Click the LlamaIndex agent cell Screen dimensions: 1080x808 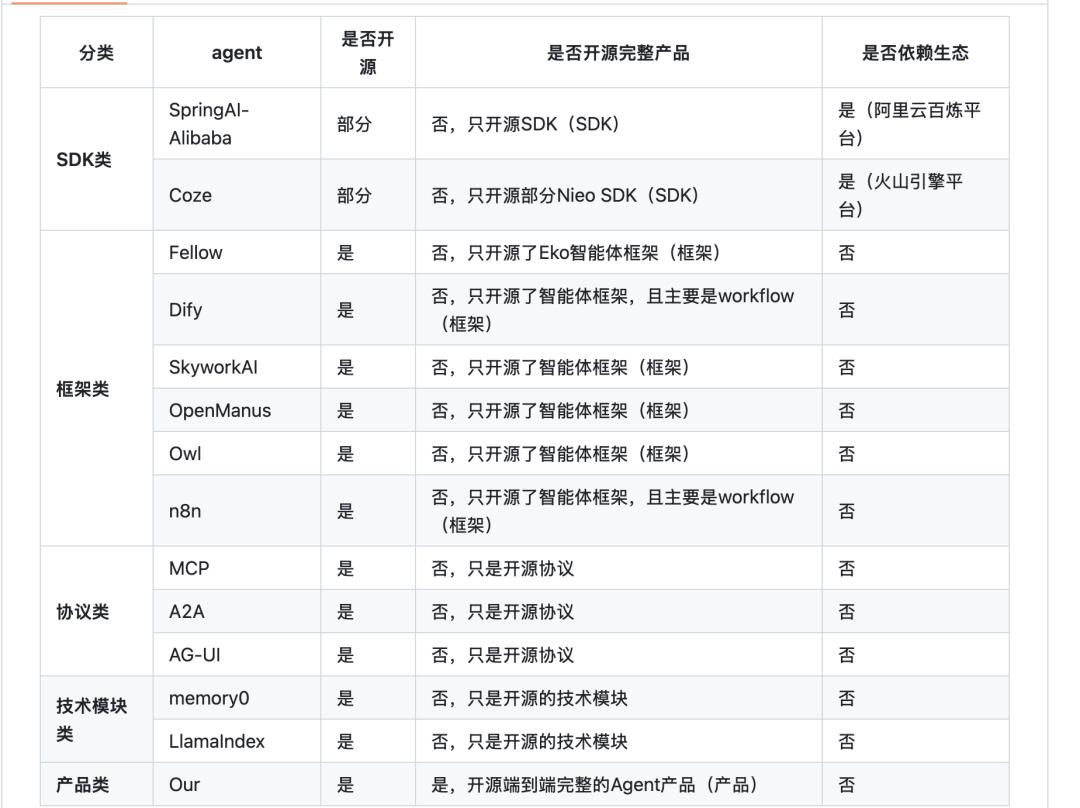[236, 741]
